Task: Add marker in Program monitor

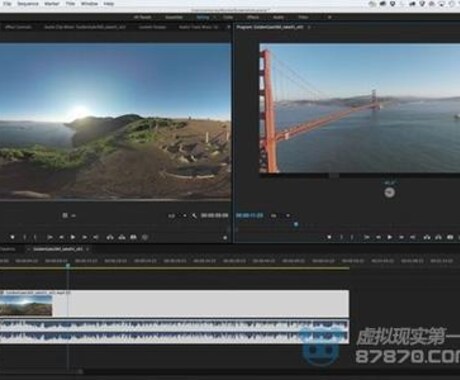Action: 329,237
